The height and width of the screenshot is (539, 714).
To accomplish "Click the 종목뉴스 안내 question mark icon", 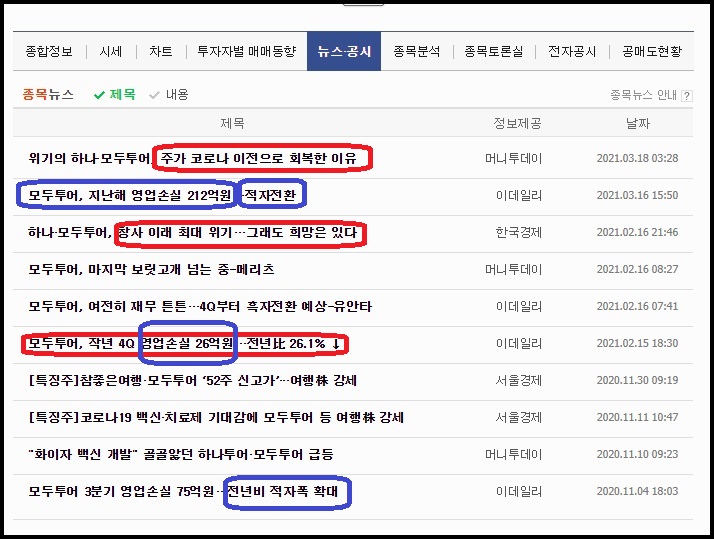I will [x=687, y=96].
